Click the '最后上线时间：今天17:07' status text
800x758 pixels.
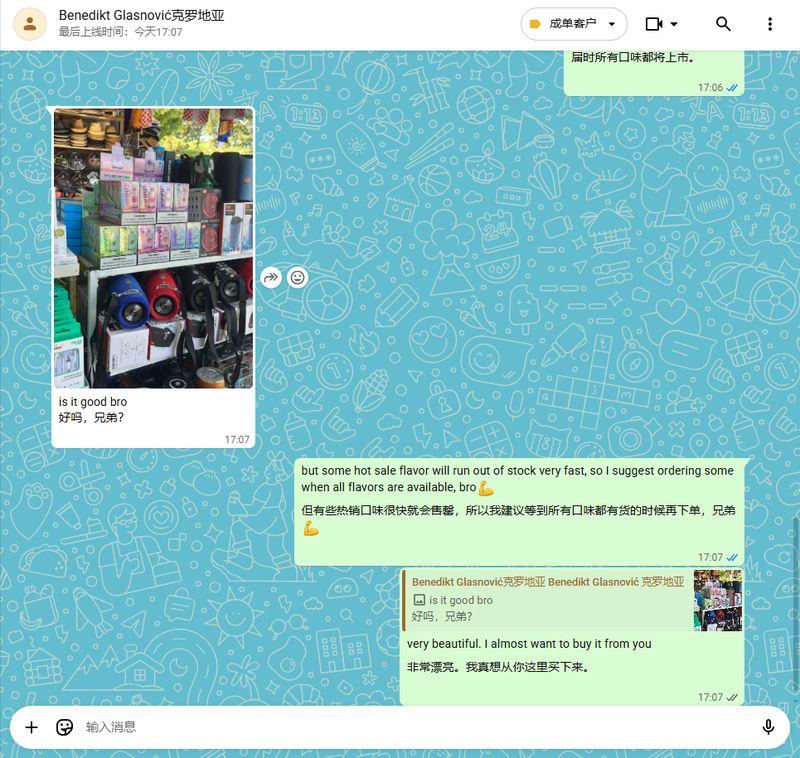click(x=120, y=32)
